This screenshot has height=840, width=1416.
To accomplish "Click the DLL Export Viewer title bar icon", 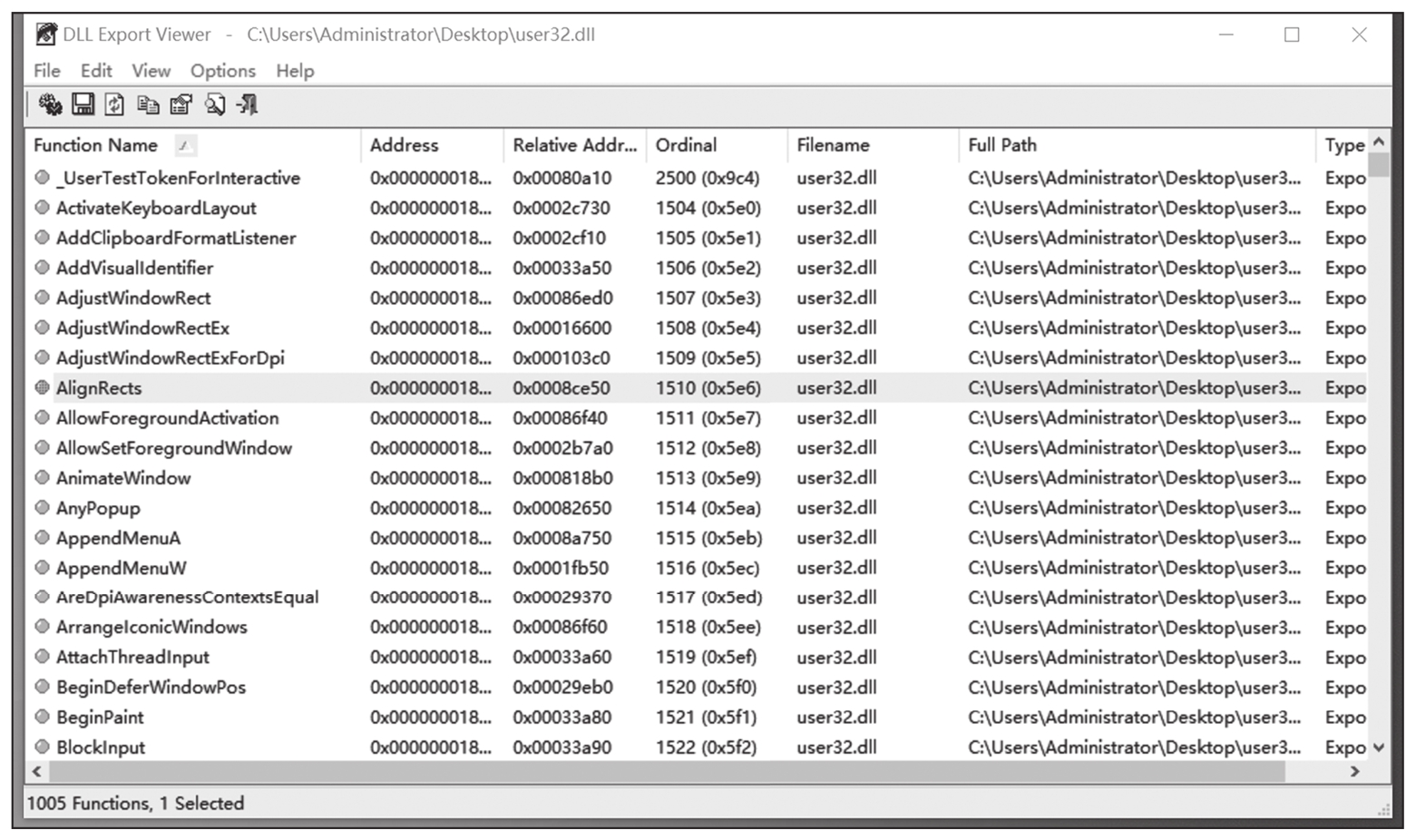I will [x=45, y=34].
